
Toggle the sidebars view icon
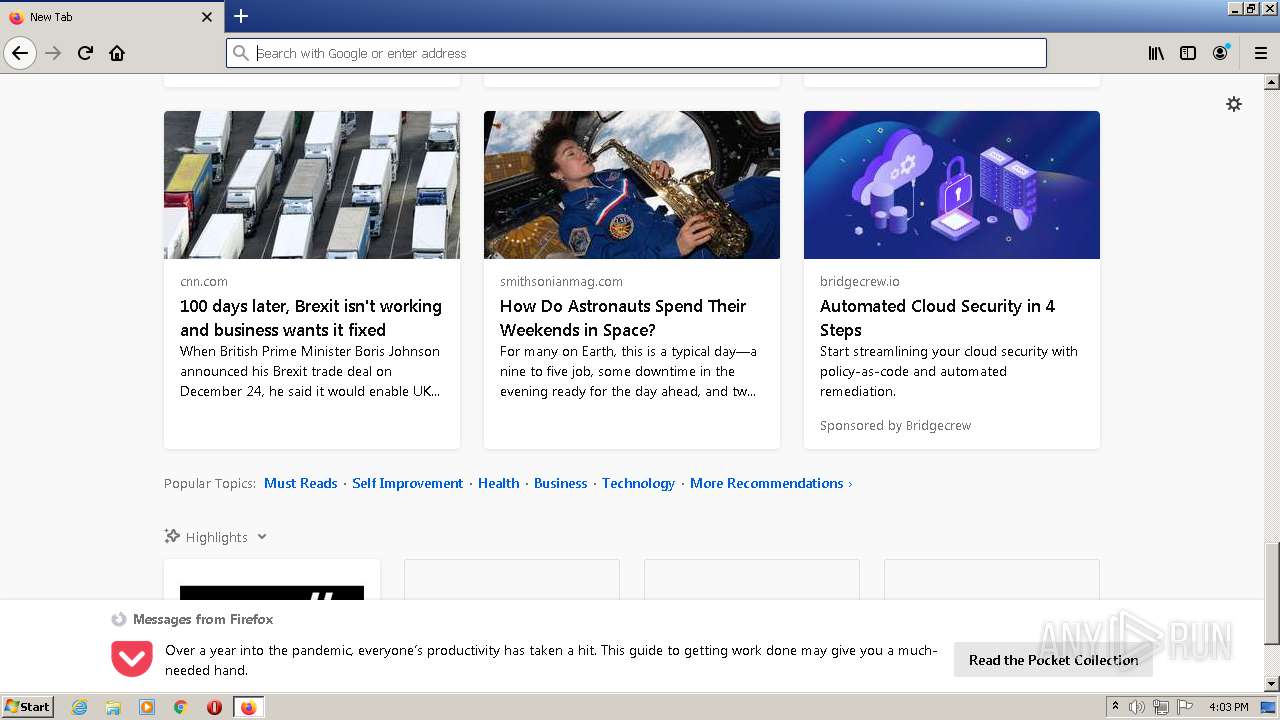1188,53
